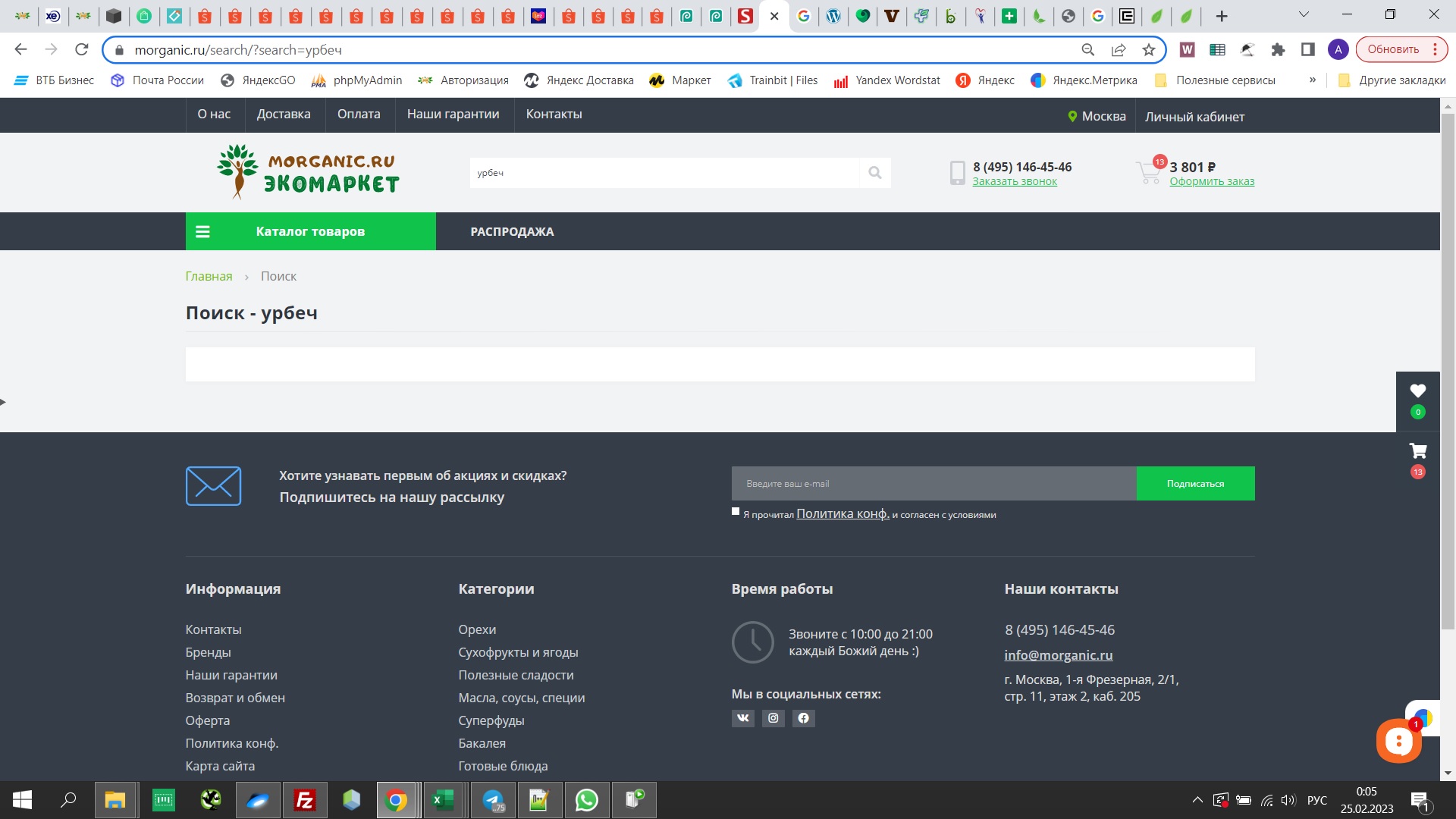The width and height of the screenshot is (1456, 819).
Task: Click the Оформить заказ link
Action: pos(1211,181)
